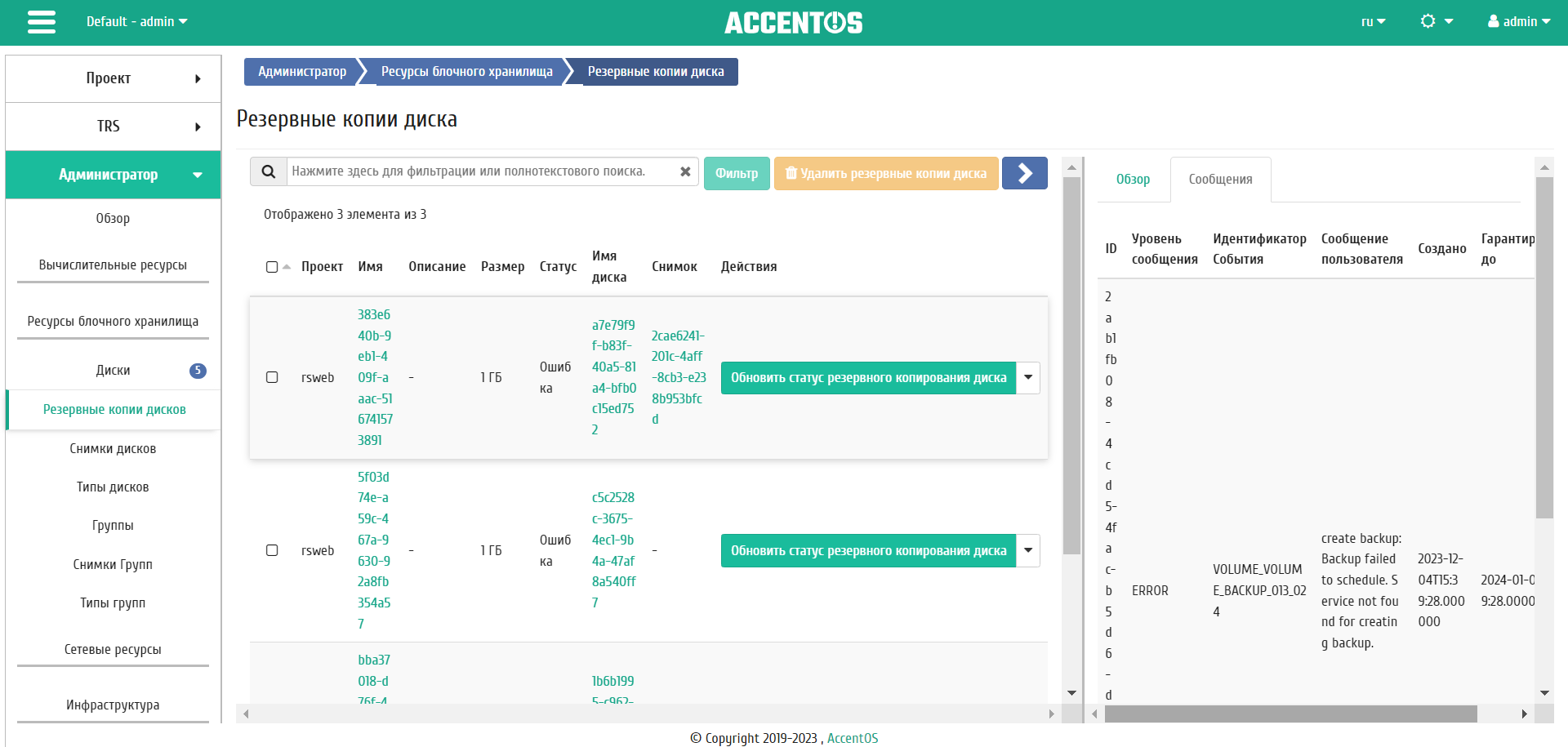
Task: Open Снимки дисков in sidebar
Action: tap(113, 449)
